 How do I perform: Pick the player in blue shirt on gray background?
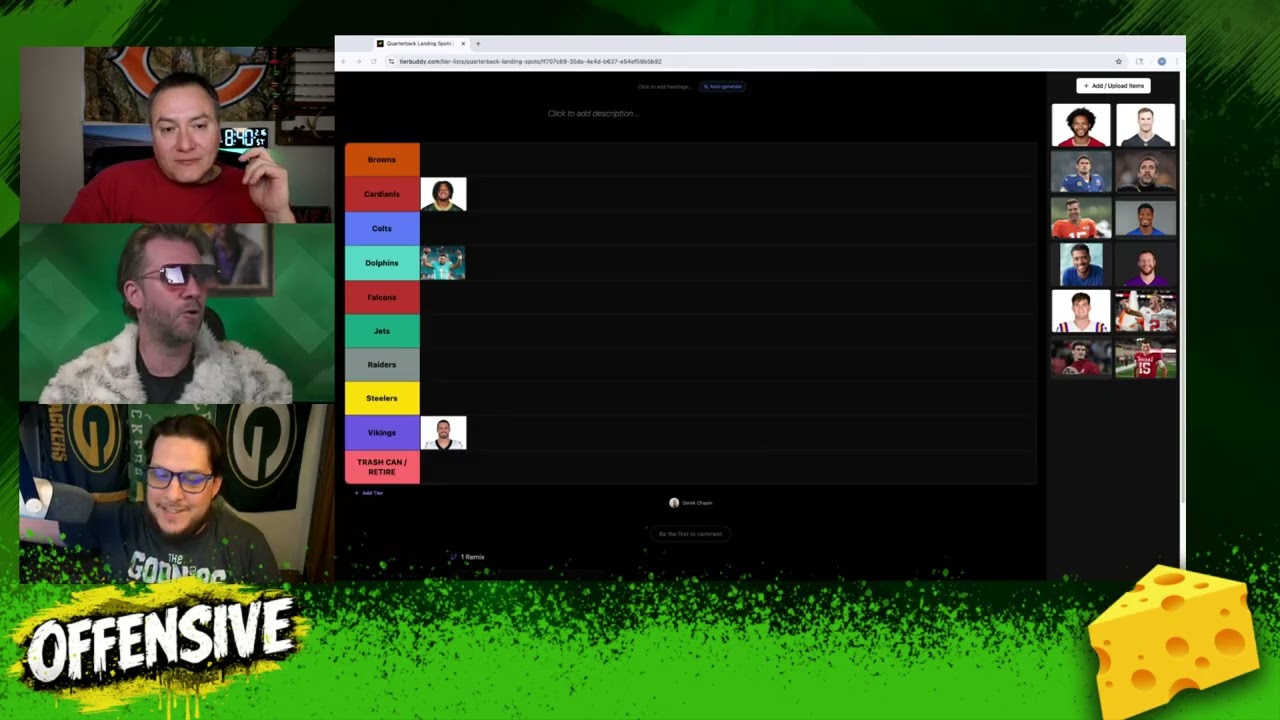click(1146, 218)
